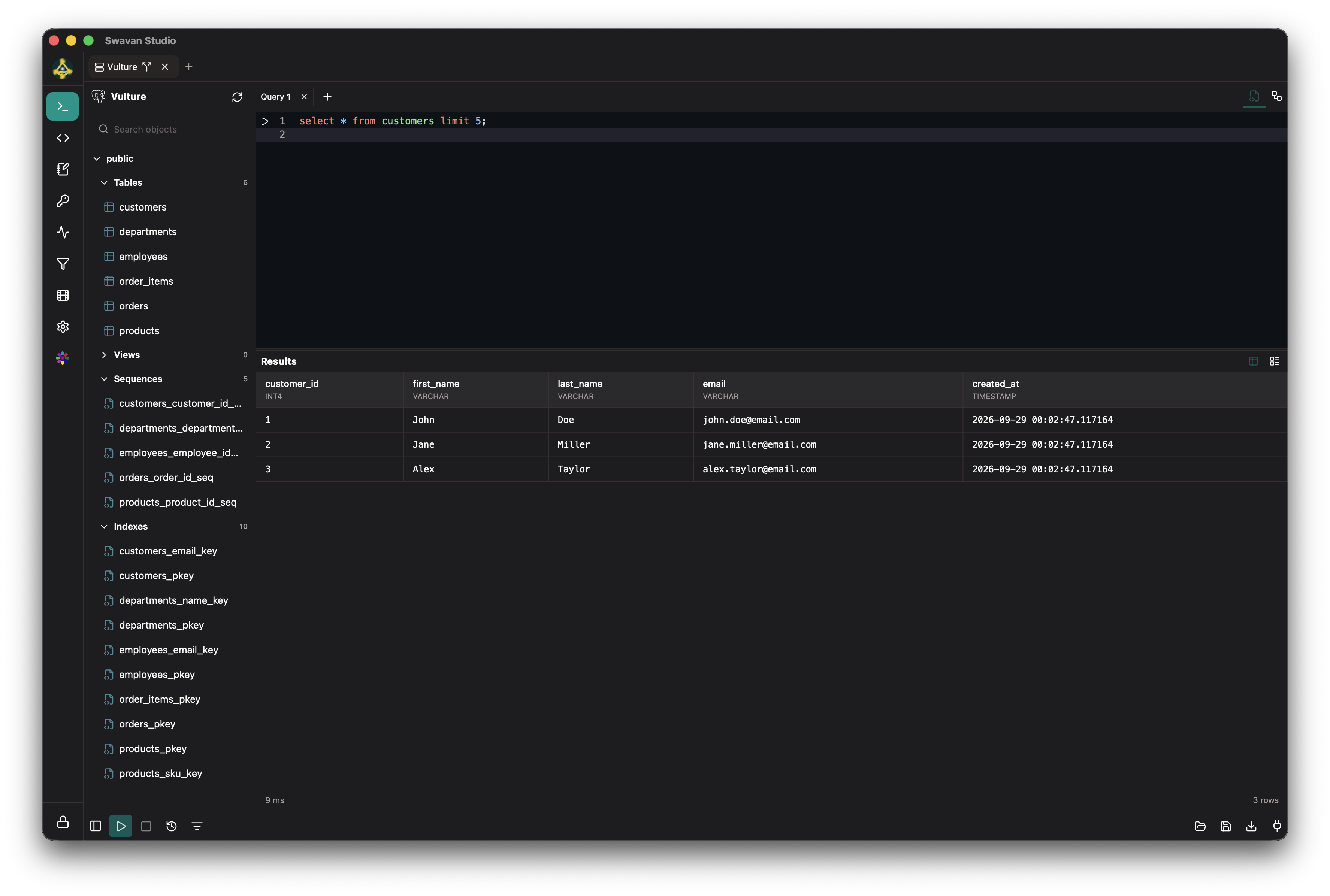The image size is (1330, 896).
Task: Click the last_name column header
Action: (621, 390)
